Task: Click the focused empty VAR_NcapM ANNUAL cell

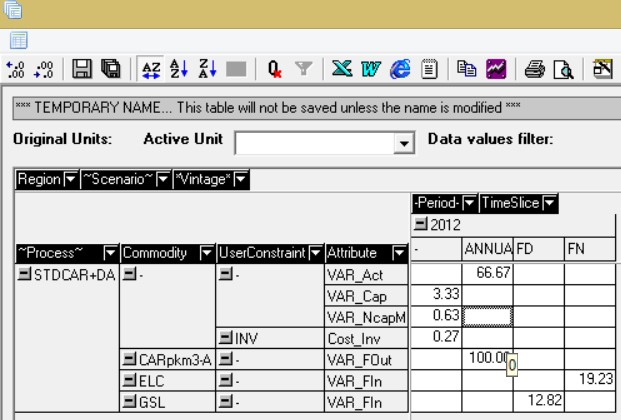Action: 488,317
